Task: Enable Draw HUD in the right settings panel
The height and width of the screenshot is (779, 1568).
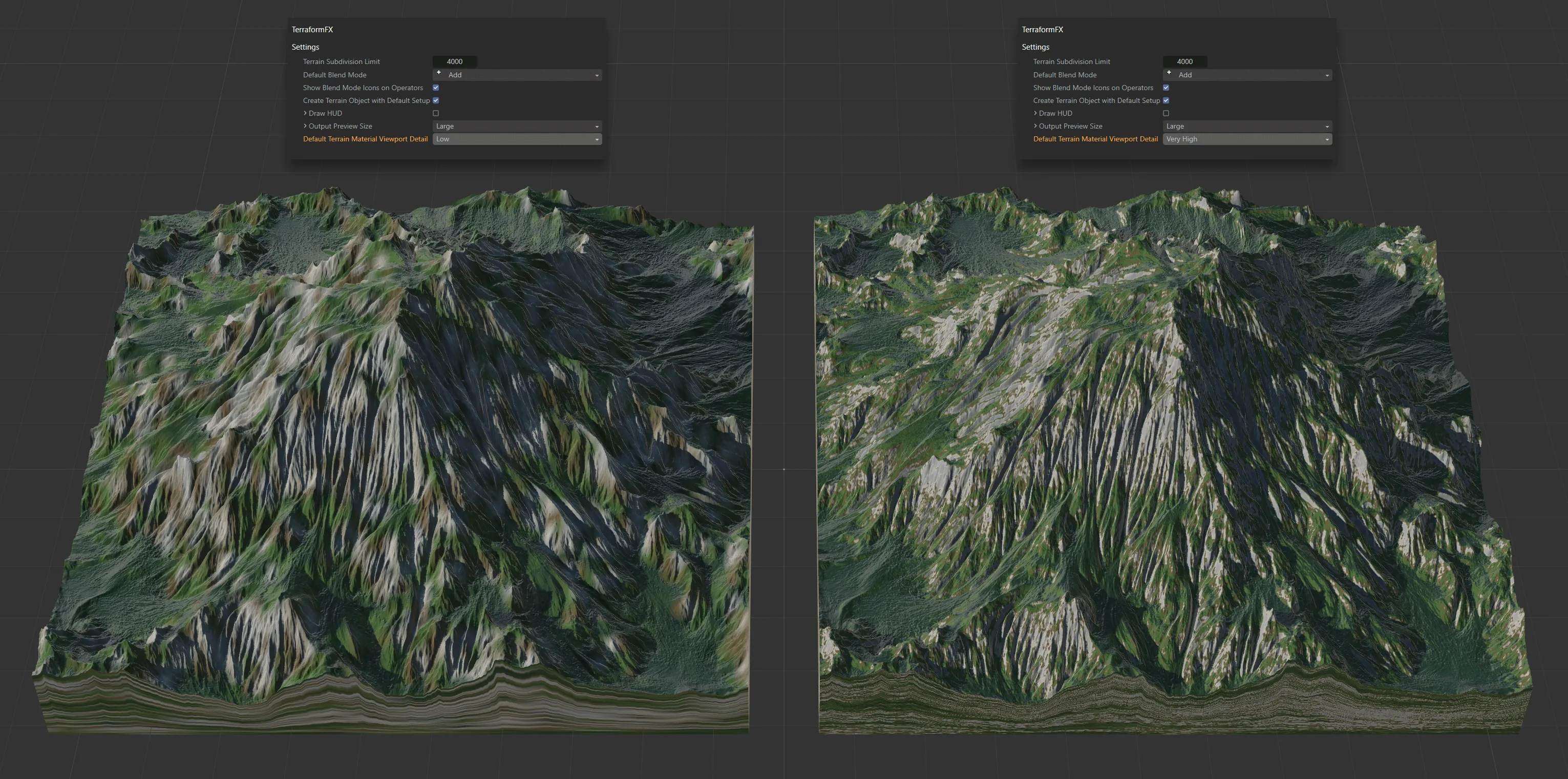Action: (1166, 113)
